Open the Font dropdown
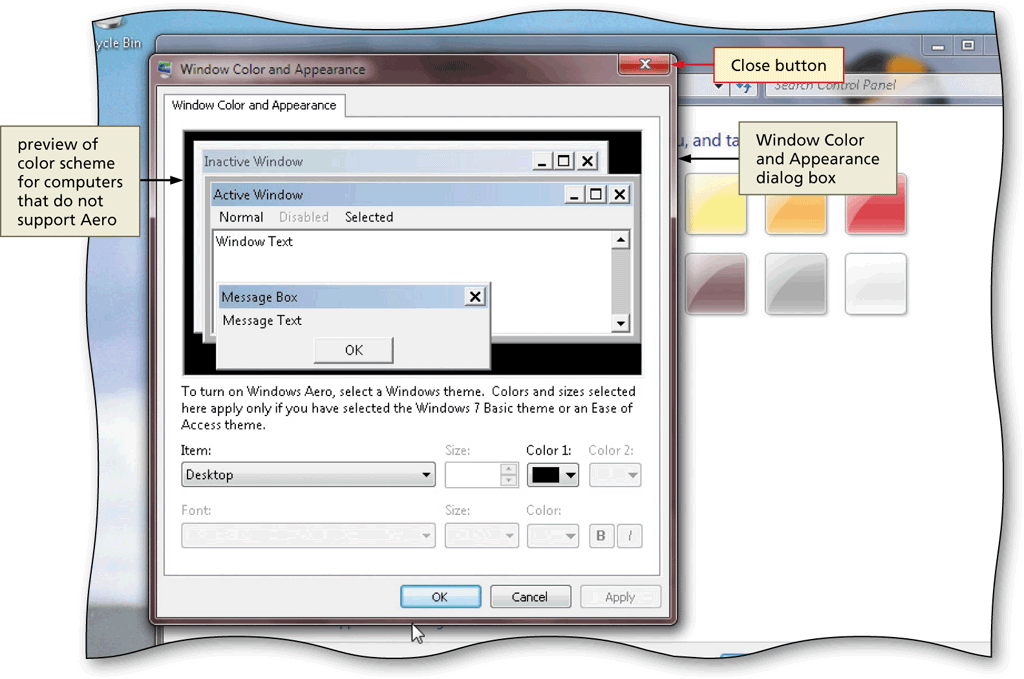This screenshot has width=1024, height=679. pos(308,535)
